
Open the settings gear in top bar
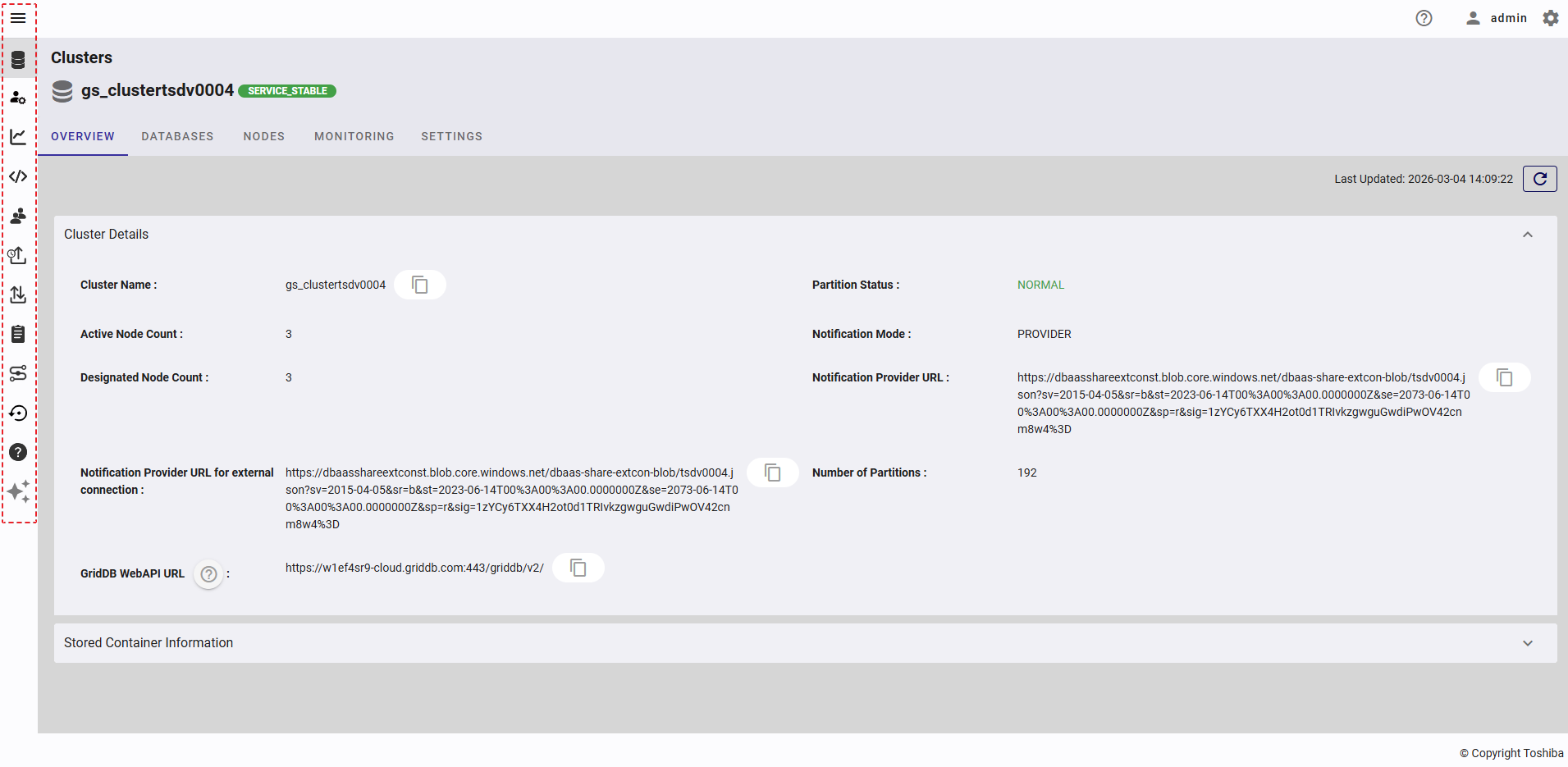pos(1550,18)
